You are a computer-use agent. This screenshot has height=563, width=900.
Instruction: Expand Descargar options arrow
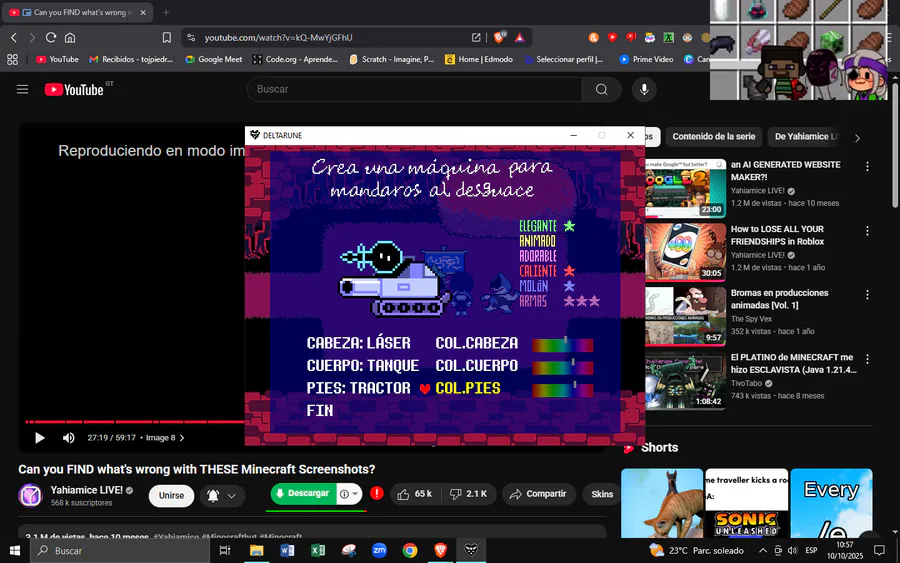[355, 494]
